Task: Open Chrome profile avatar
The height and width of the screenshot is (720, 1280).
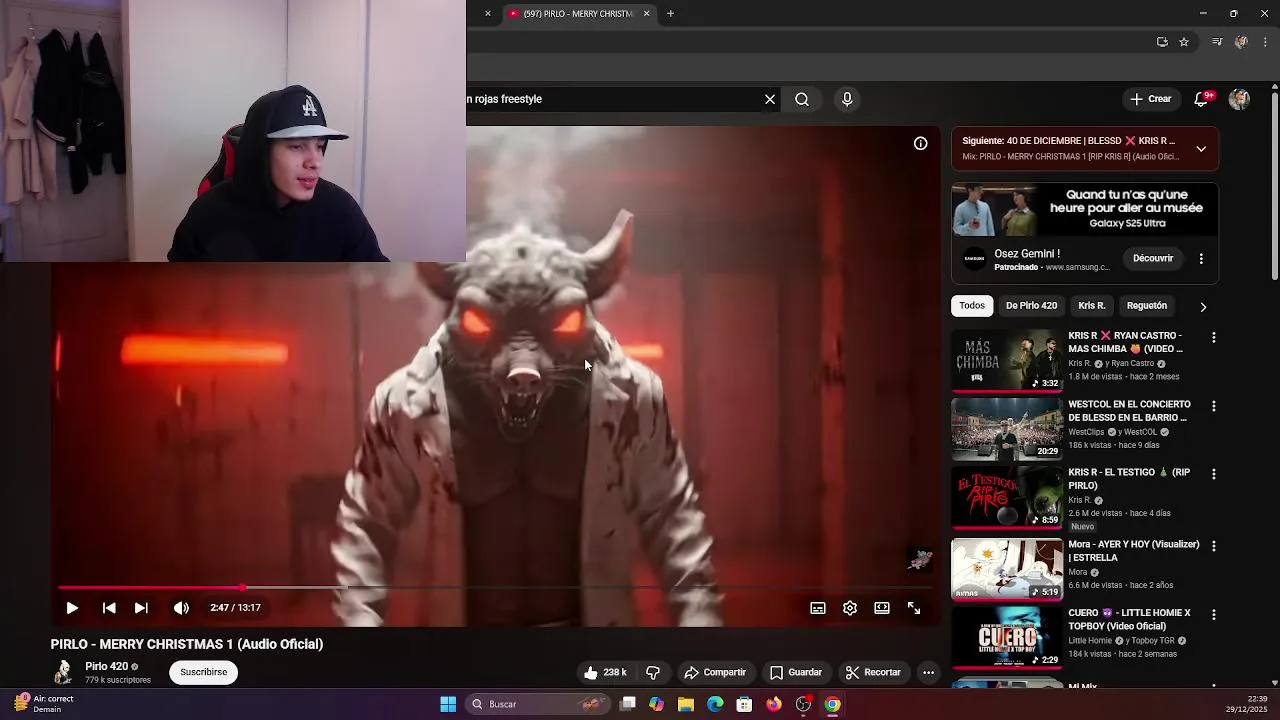Action: (x=1241, y=42)
